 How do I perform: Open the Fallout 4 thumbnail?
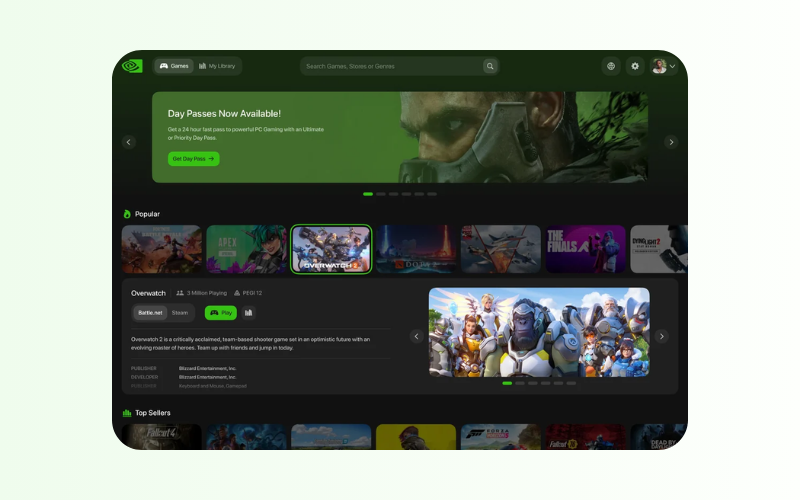point(161,437)
